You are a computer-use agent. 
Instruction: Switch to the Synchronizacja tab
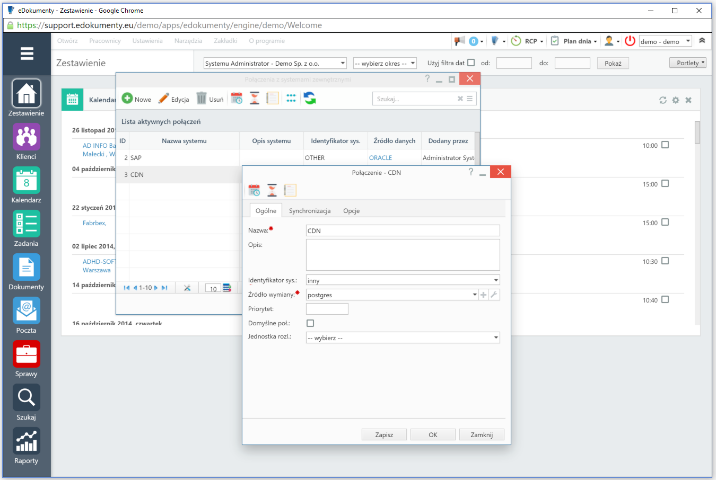[x=310, y=211]
